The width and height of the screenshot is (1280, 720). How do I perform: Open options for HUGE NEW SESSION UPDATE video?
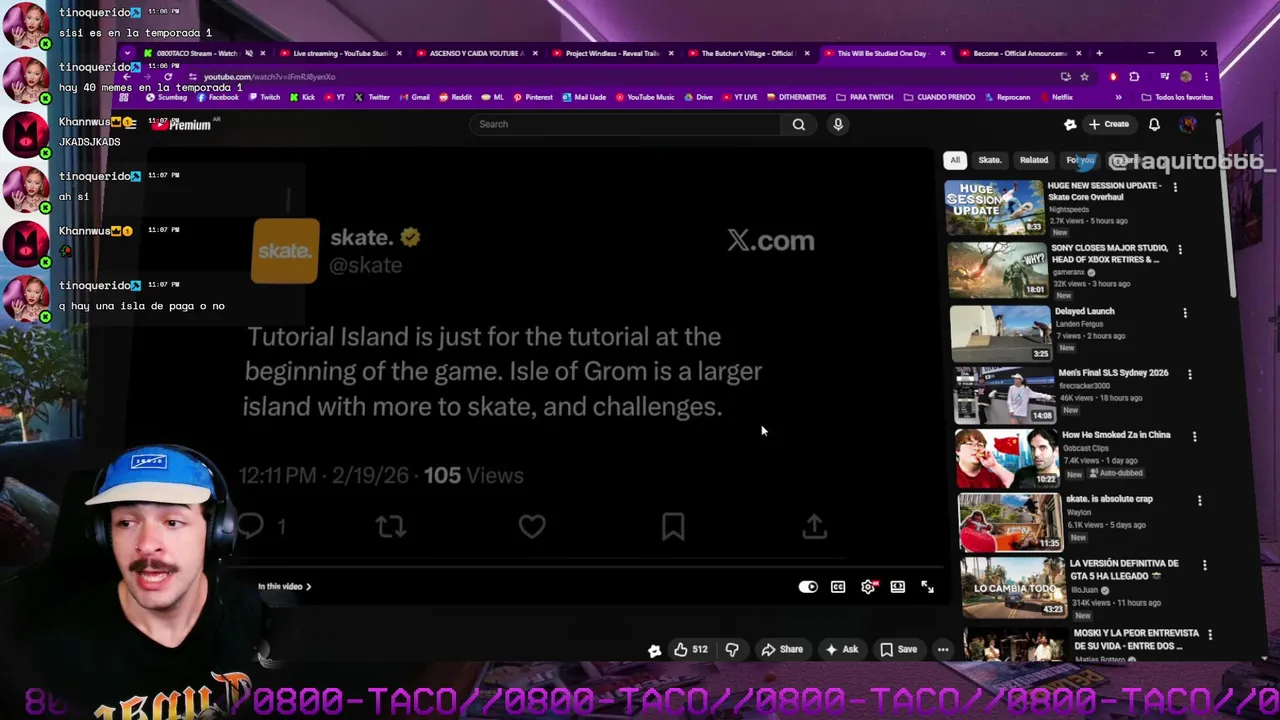click(x=1175, y=187)
